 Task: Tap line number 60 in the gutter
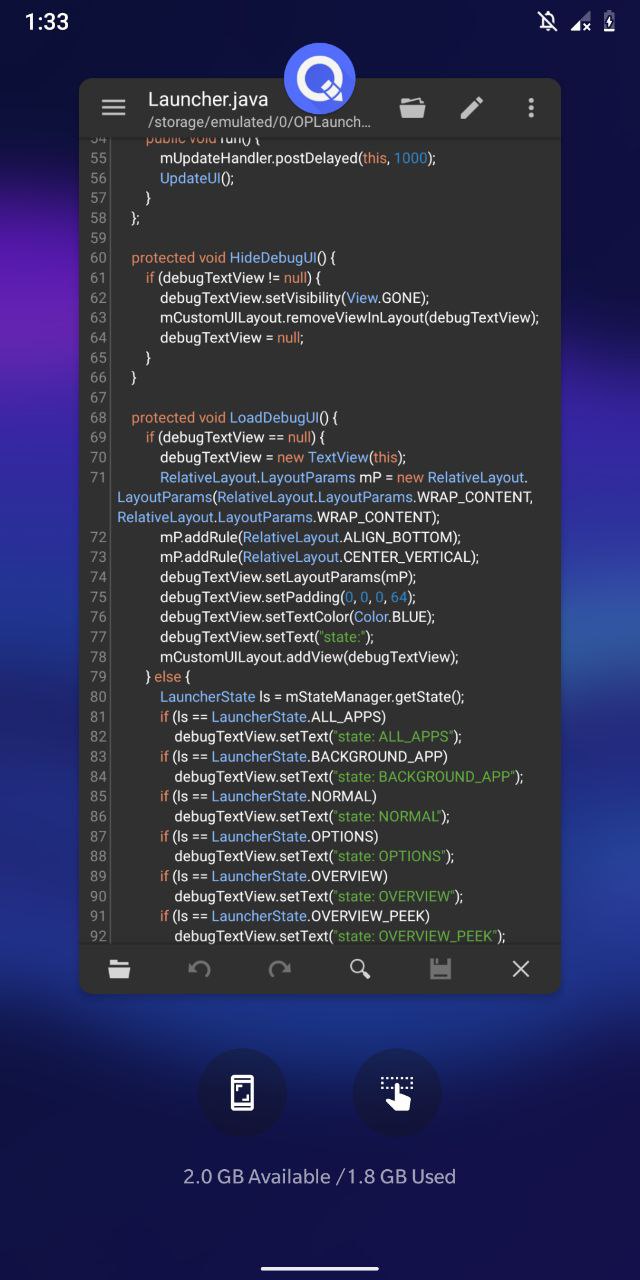click(98, 257)
